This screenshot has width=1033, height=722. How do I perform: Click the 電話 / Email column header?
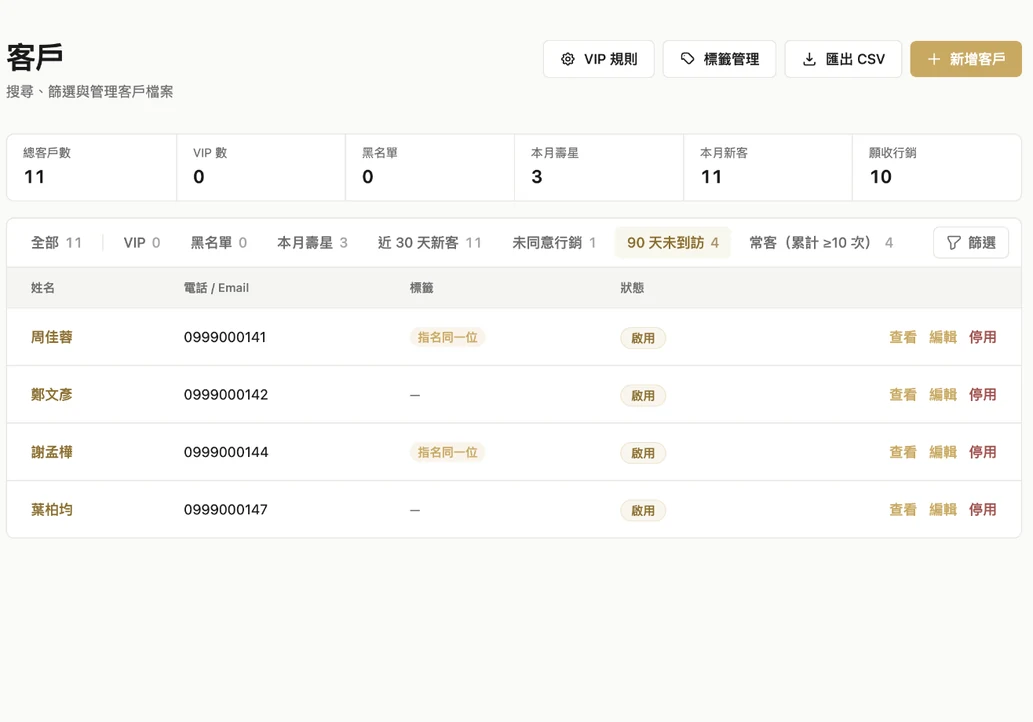(x=216, y=288)
